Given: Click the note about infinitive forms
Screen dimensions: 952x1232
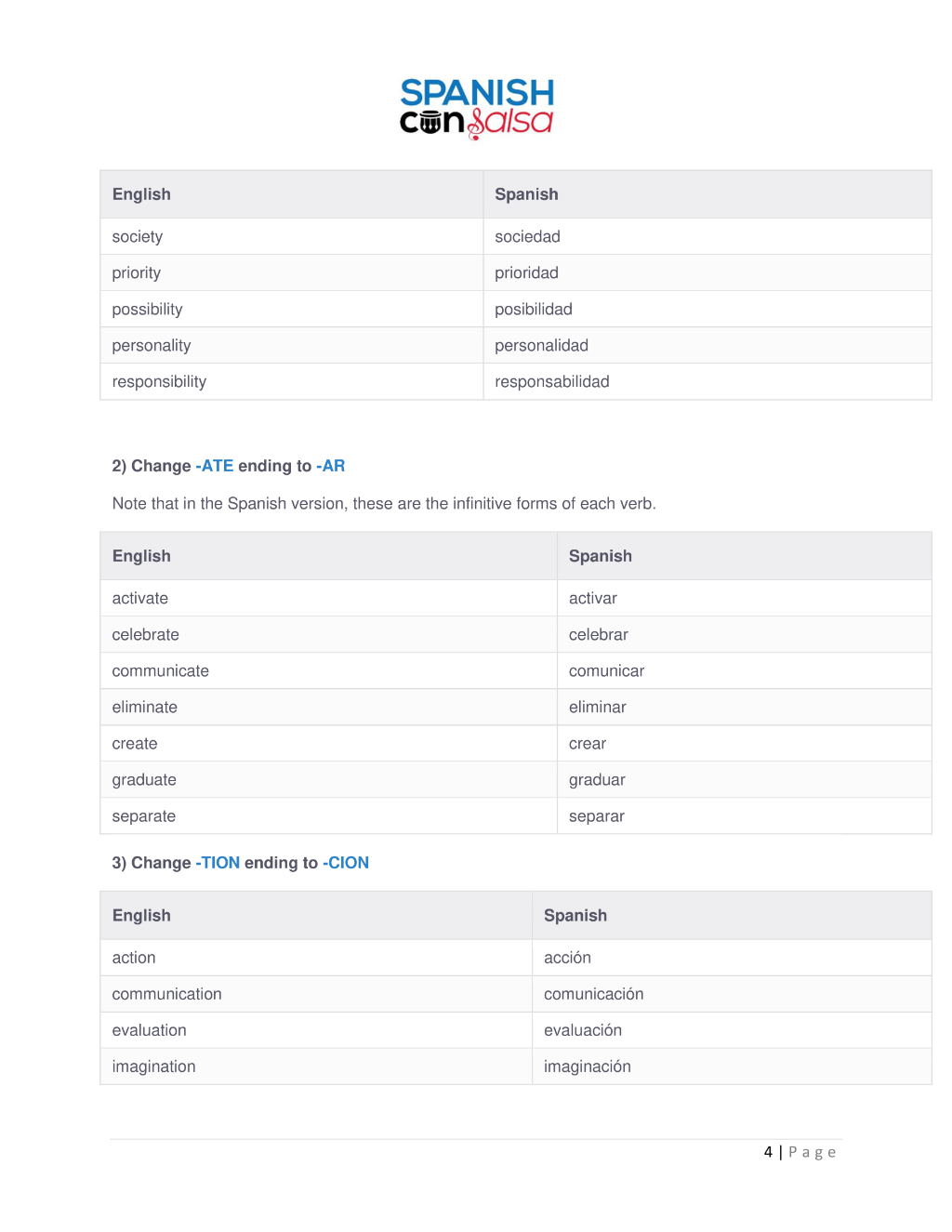Looking at the screenshot, I should click(384, 504).
